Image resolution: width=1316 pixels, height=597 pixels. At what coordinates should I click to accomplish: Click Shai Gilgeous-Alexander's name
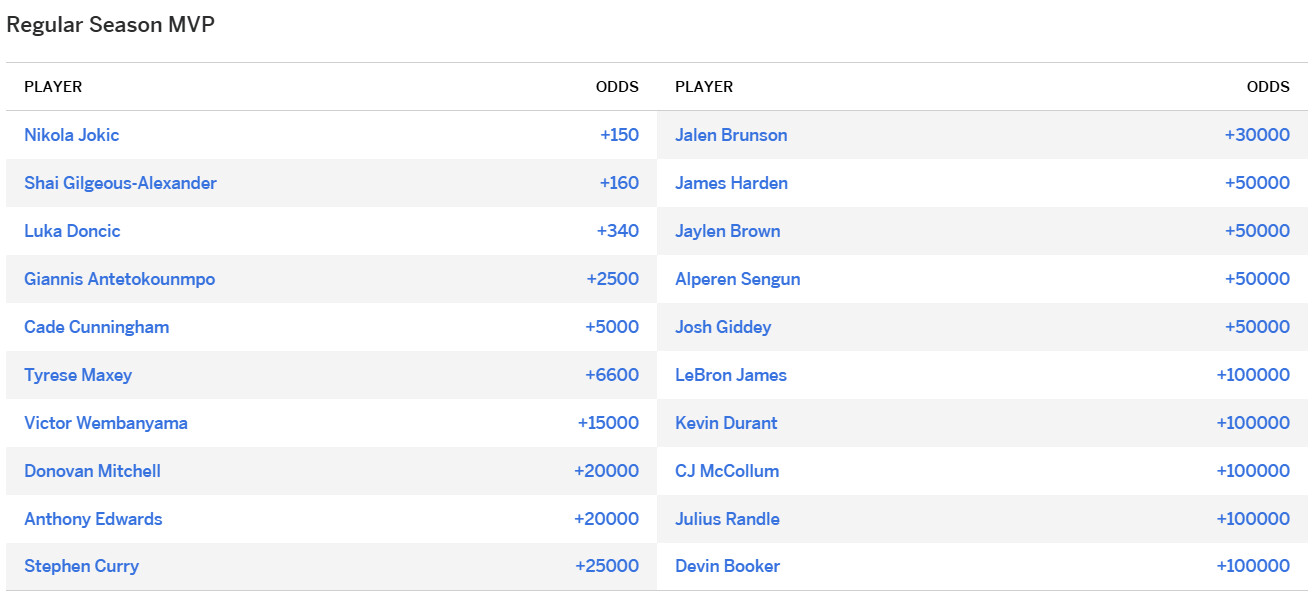coord(120,183)
